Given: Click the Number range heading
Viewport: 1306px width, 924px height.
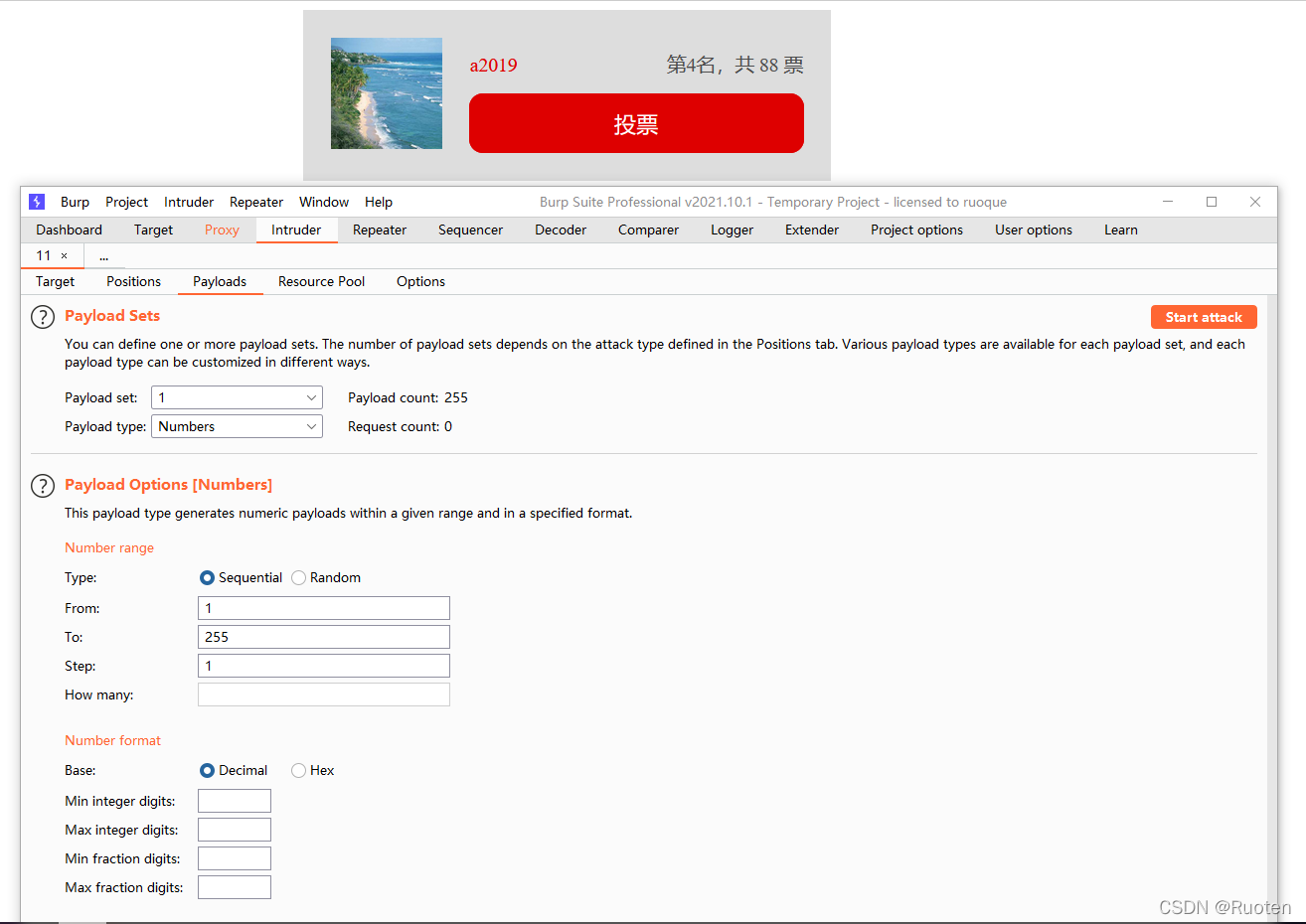Looking at the screenshot, I should pos(109,547).
